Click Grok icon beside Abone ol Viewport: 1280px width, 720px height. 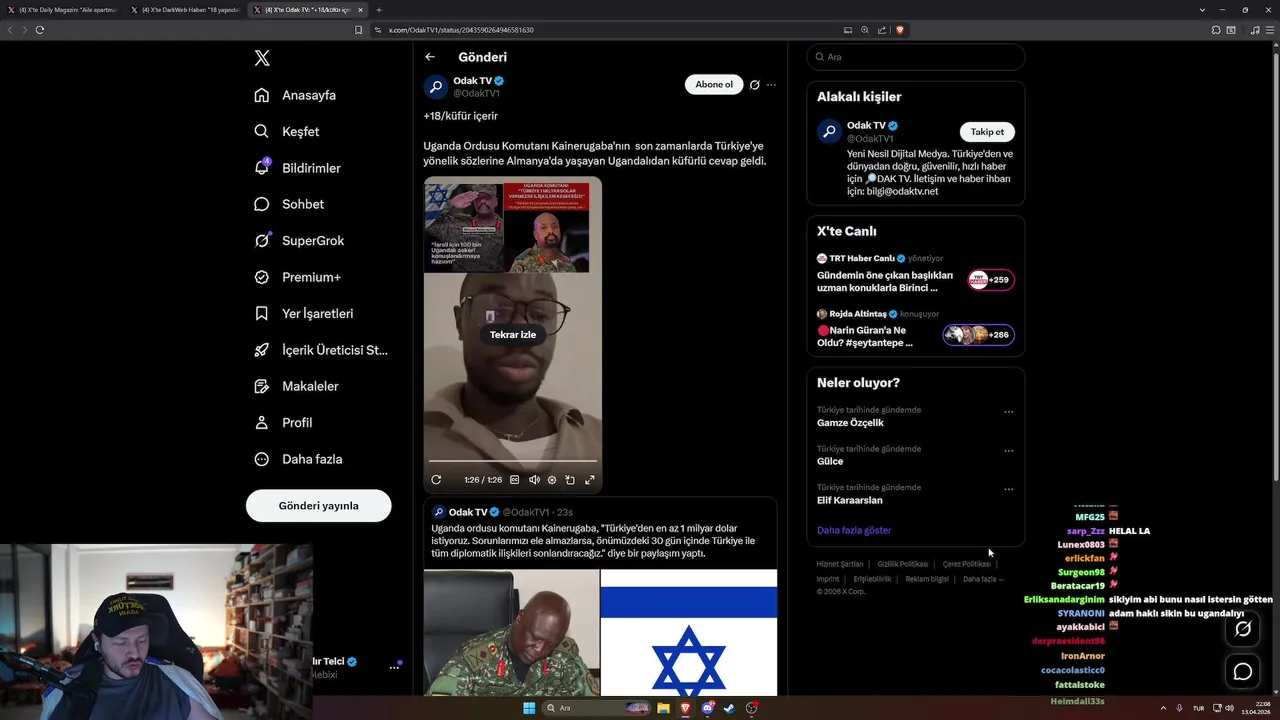755,85
